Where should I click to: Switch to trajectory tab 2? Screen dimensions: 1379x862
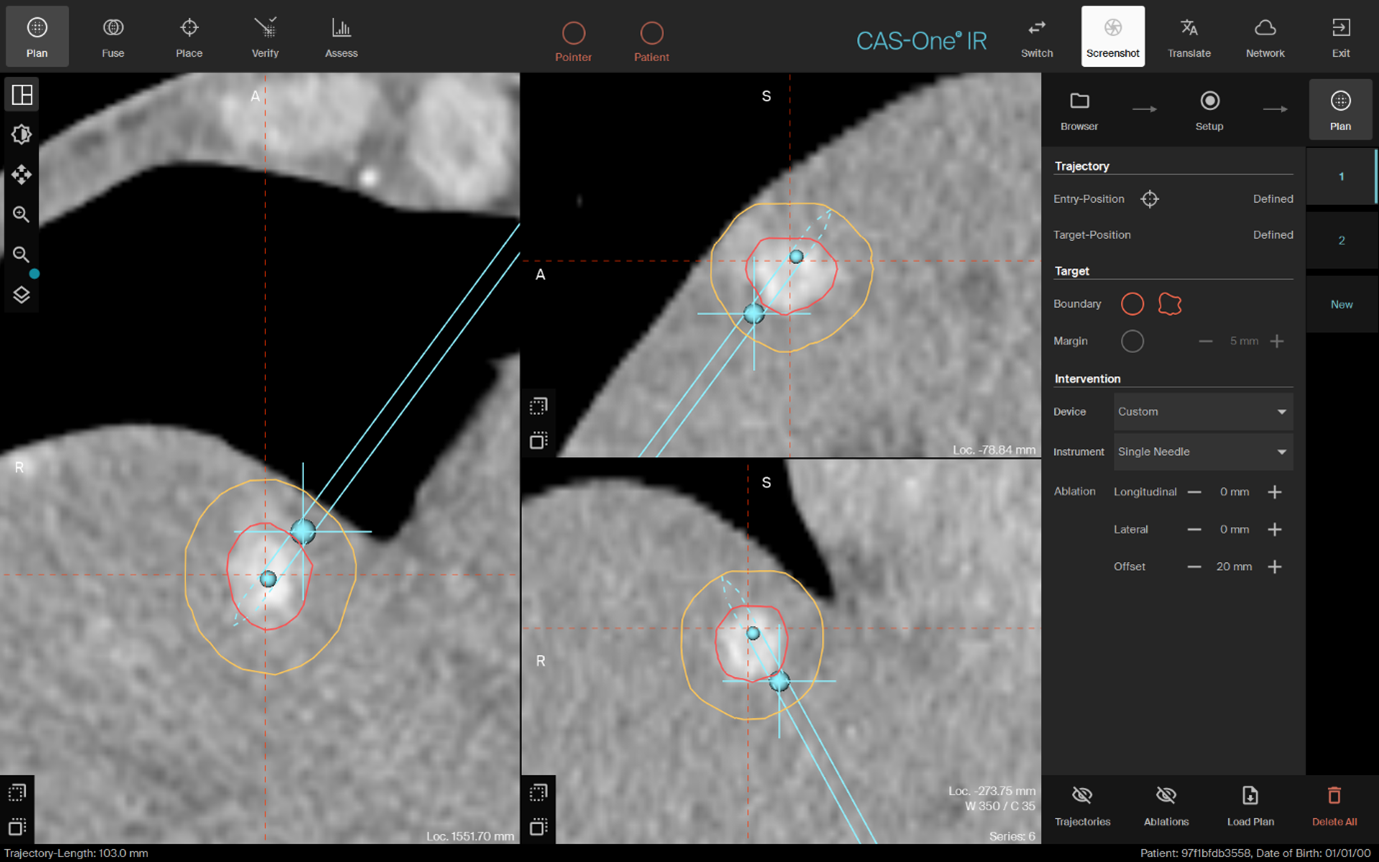[1340, 240]
